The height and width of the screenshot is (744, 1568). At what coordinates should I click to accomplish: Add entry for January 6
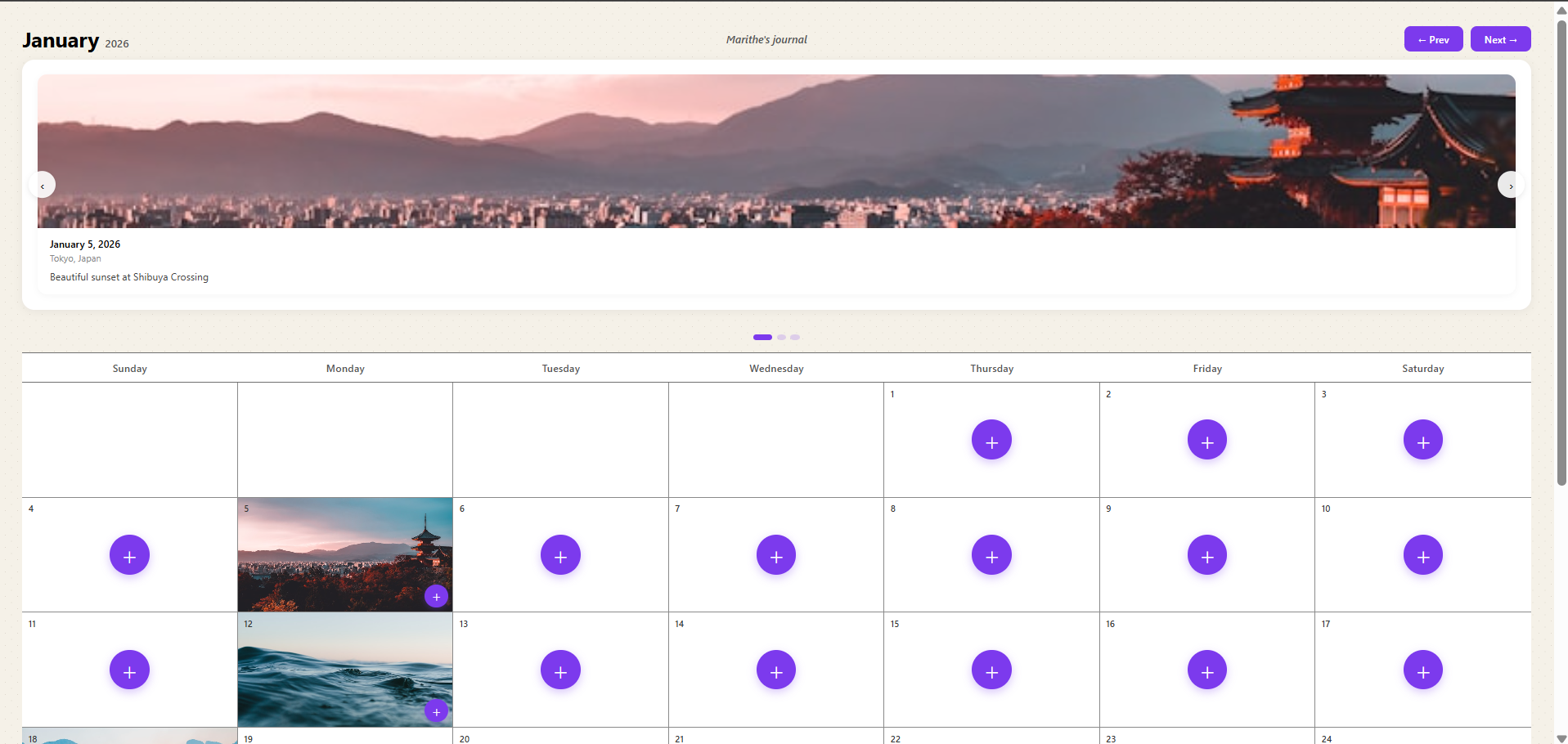click(x=560, y=555)
